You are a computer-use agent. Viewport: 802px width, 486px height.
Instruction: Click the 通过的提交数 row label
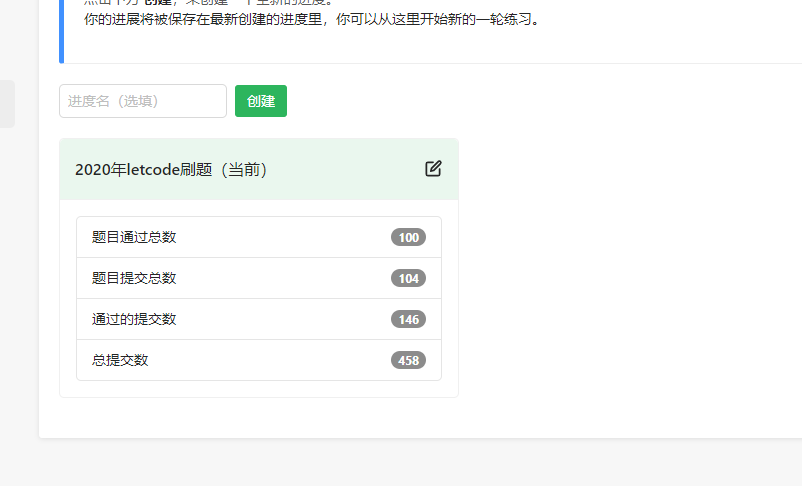tap(134, 319)
